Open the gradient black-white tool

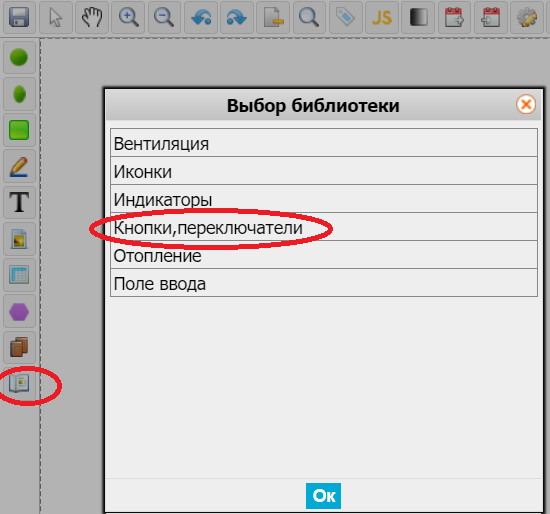pos(418,17)
